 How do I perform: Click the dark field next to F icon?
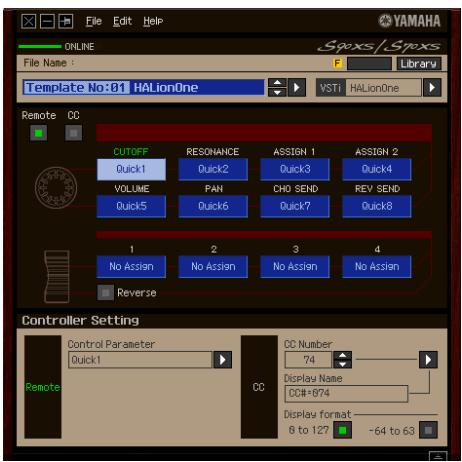pyautogui.click(x=369, y=64)
